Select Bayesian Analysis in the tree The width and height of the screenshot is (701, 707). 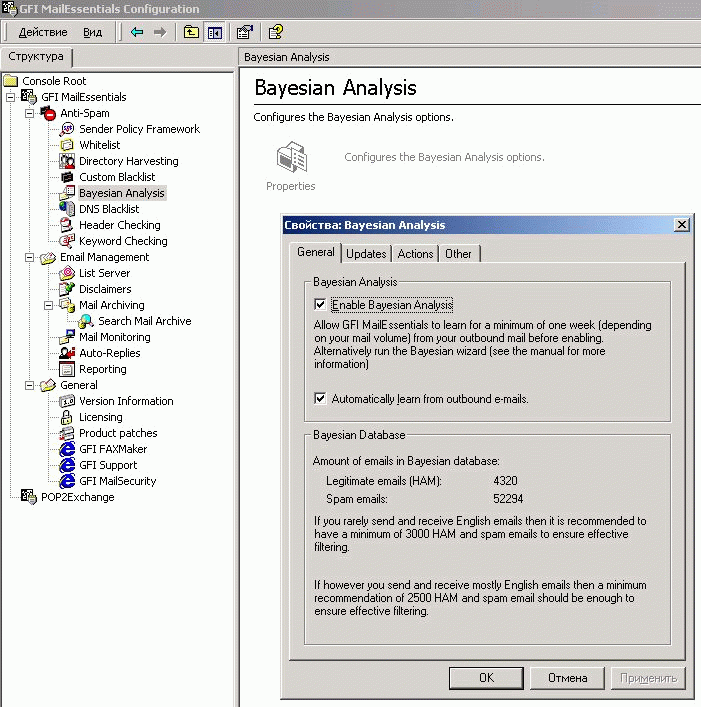coord(122,193)
